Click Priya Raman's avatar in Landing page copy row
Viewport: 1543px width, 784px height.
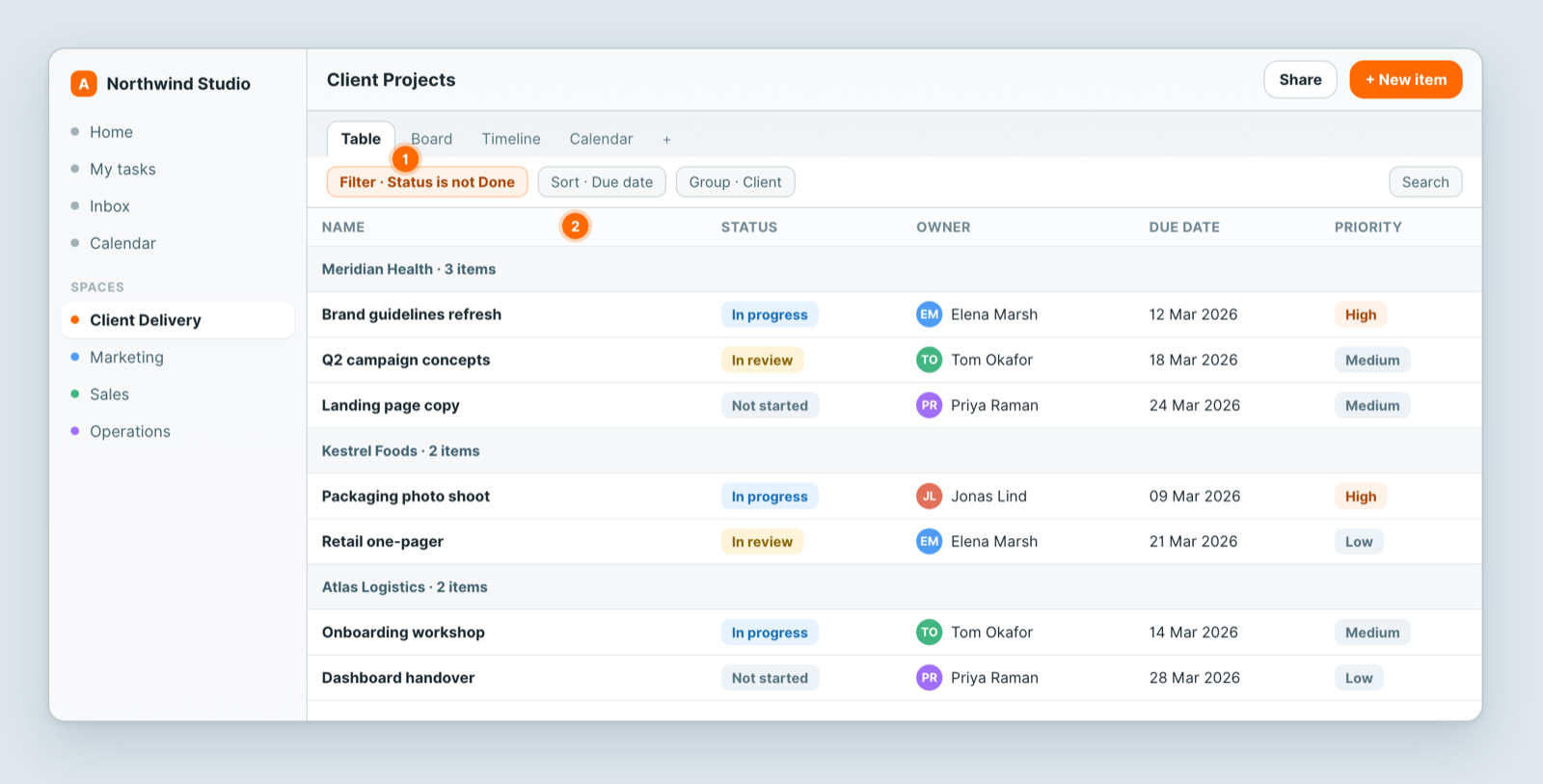929,405
